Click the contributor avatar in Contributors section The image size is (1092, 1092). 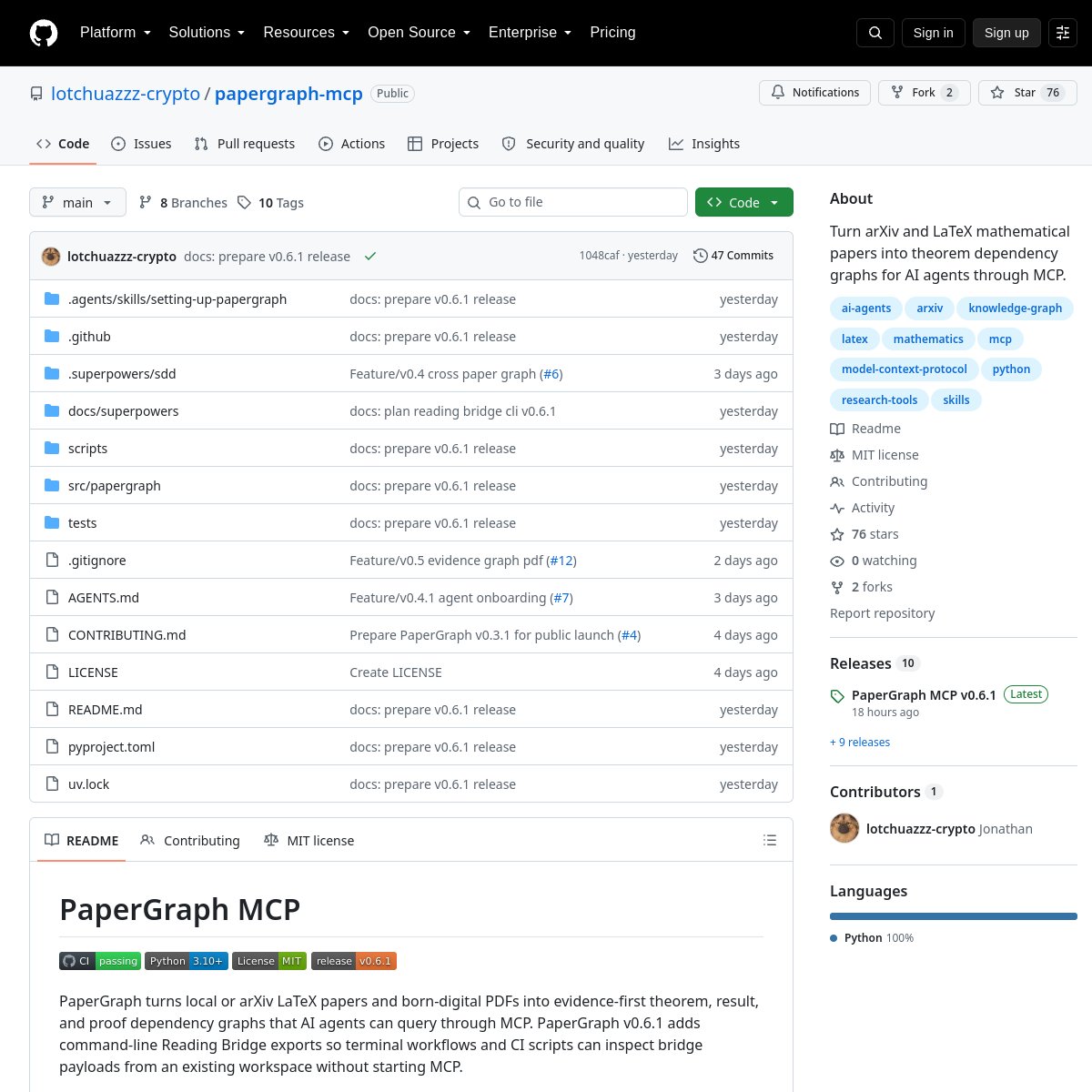[x=844, y=828]
